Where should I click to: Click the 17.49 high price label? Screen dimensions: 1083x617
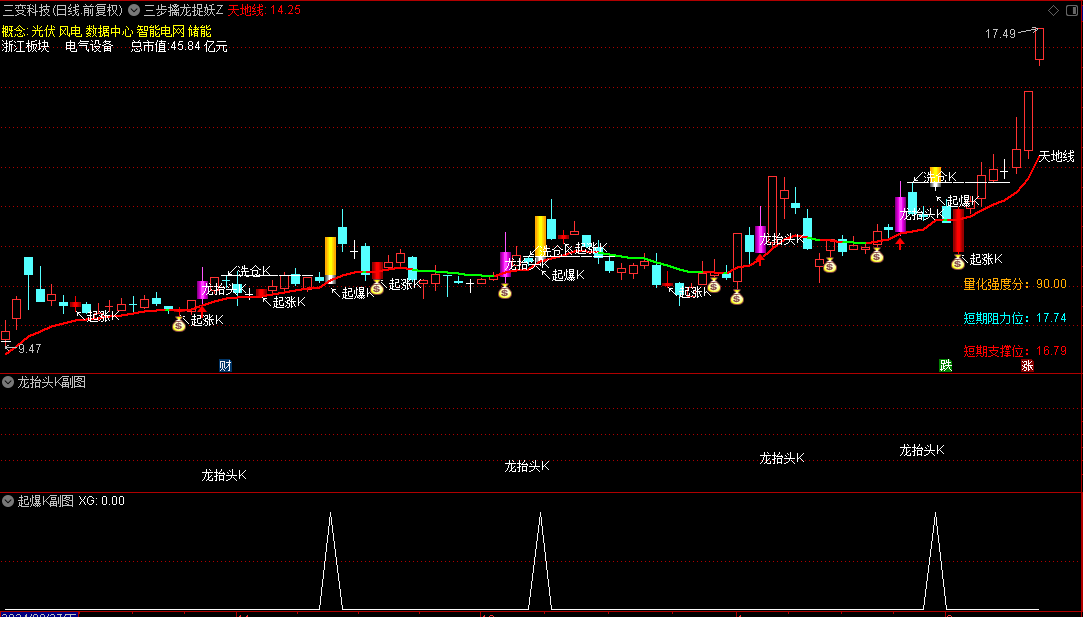[1000, 34]
